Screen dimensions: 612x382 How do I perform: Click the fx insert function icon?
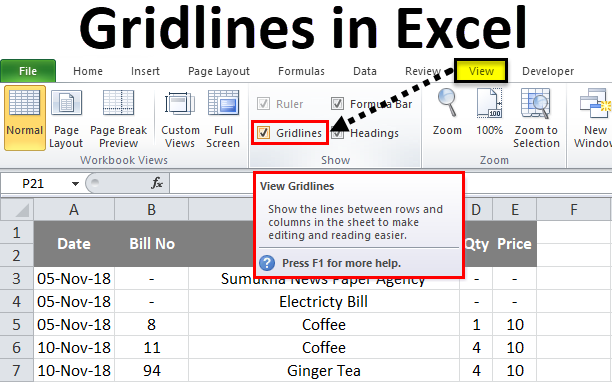click(x=157, y=183)
